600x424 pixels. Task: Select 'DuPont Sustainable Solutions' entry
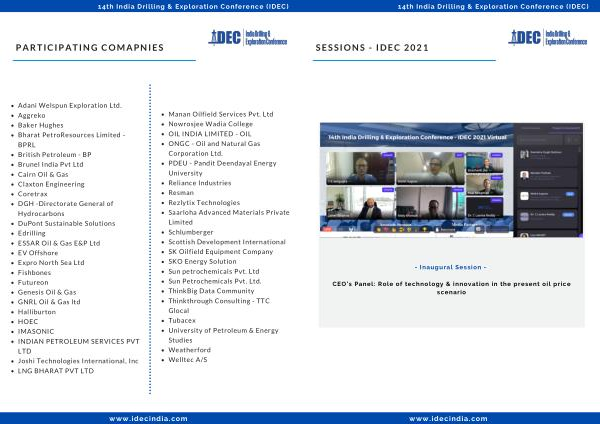[67, 223]
